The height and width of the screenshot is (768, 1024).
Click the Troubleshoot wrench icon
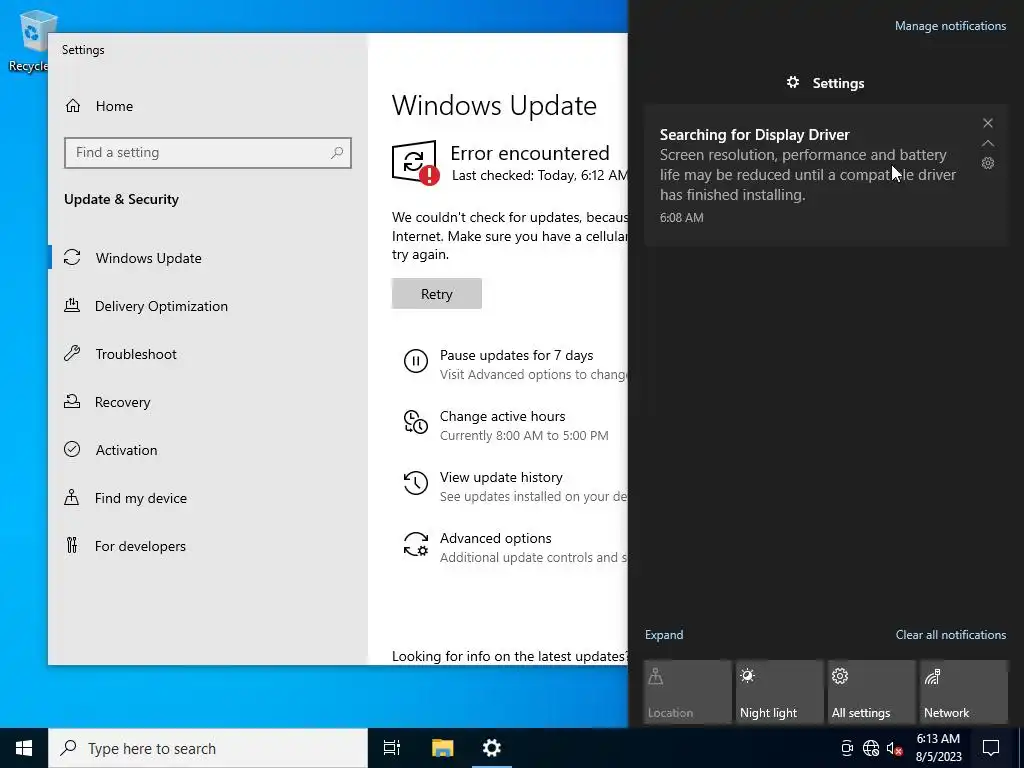coord(72,353)
